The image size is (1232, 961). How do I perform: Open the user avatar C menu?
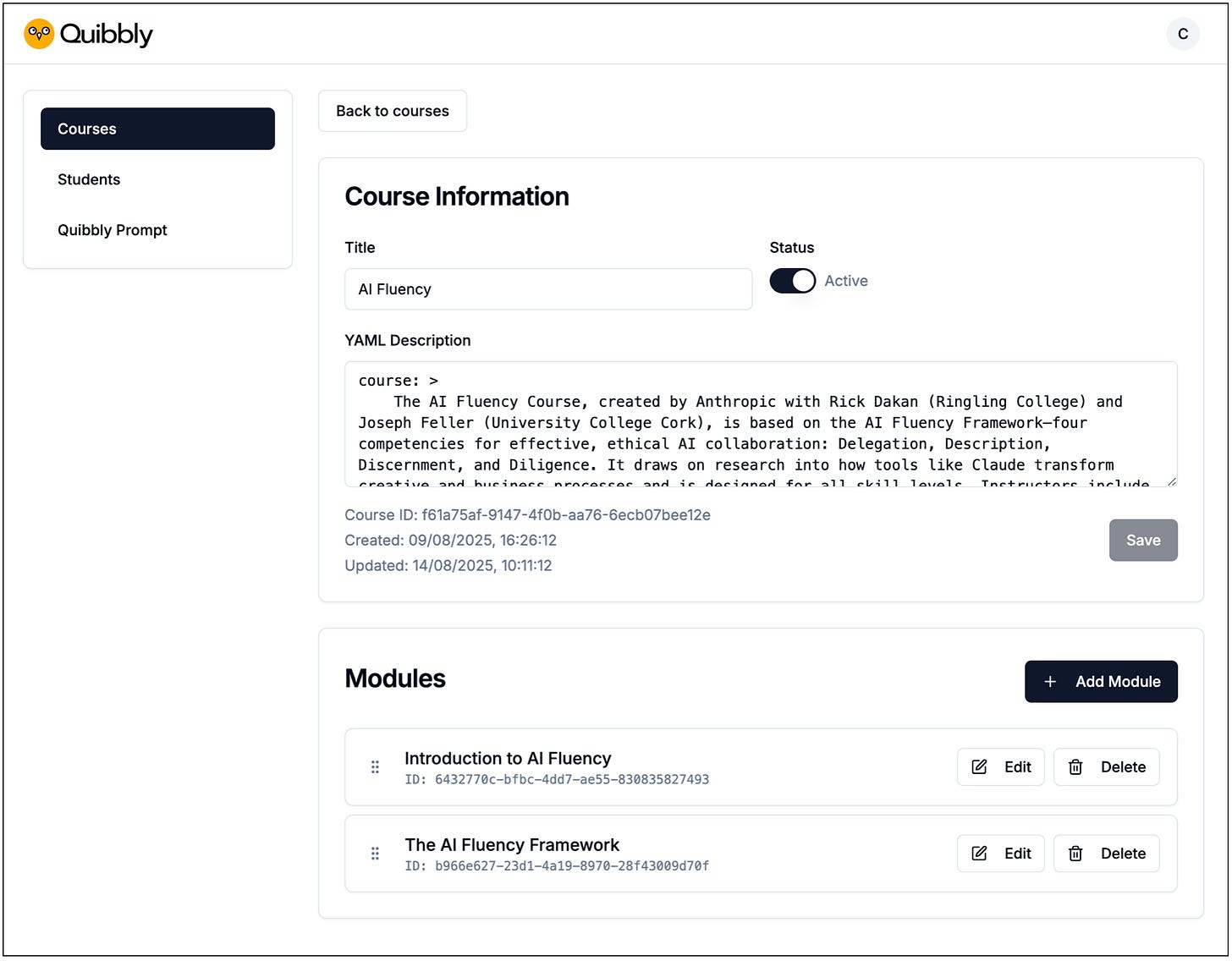tap(1182, 34)
